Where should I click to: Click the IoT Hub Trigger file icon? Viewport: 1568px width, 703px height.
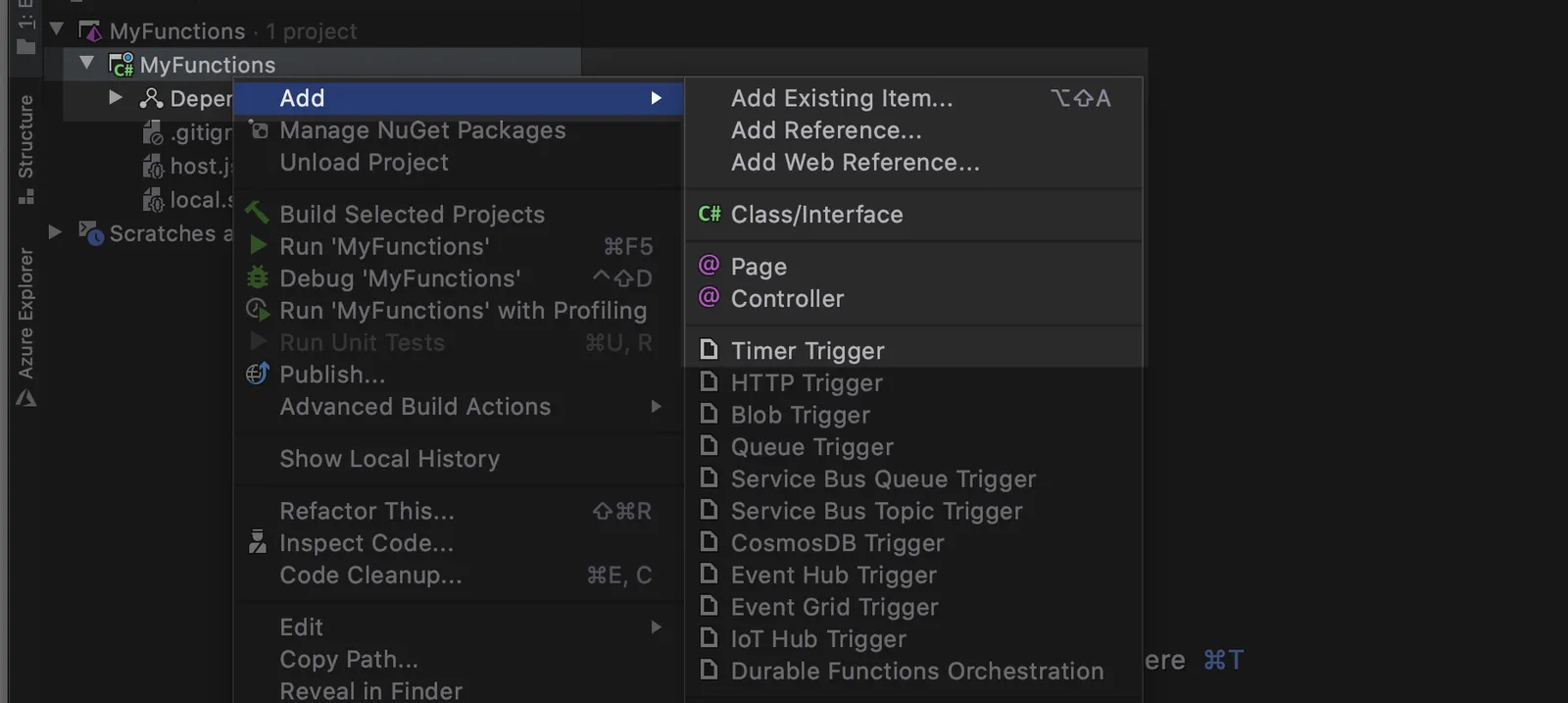point(709,637)
